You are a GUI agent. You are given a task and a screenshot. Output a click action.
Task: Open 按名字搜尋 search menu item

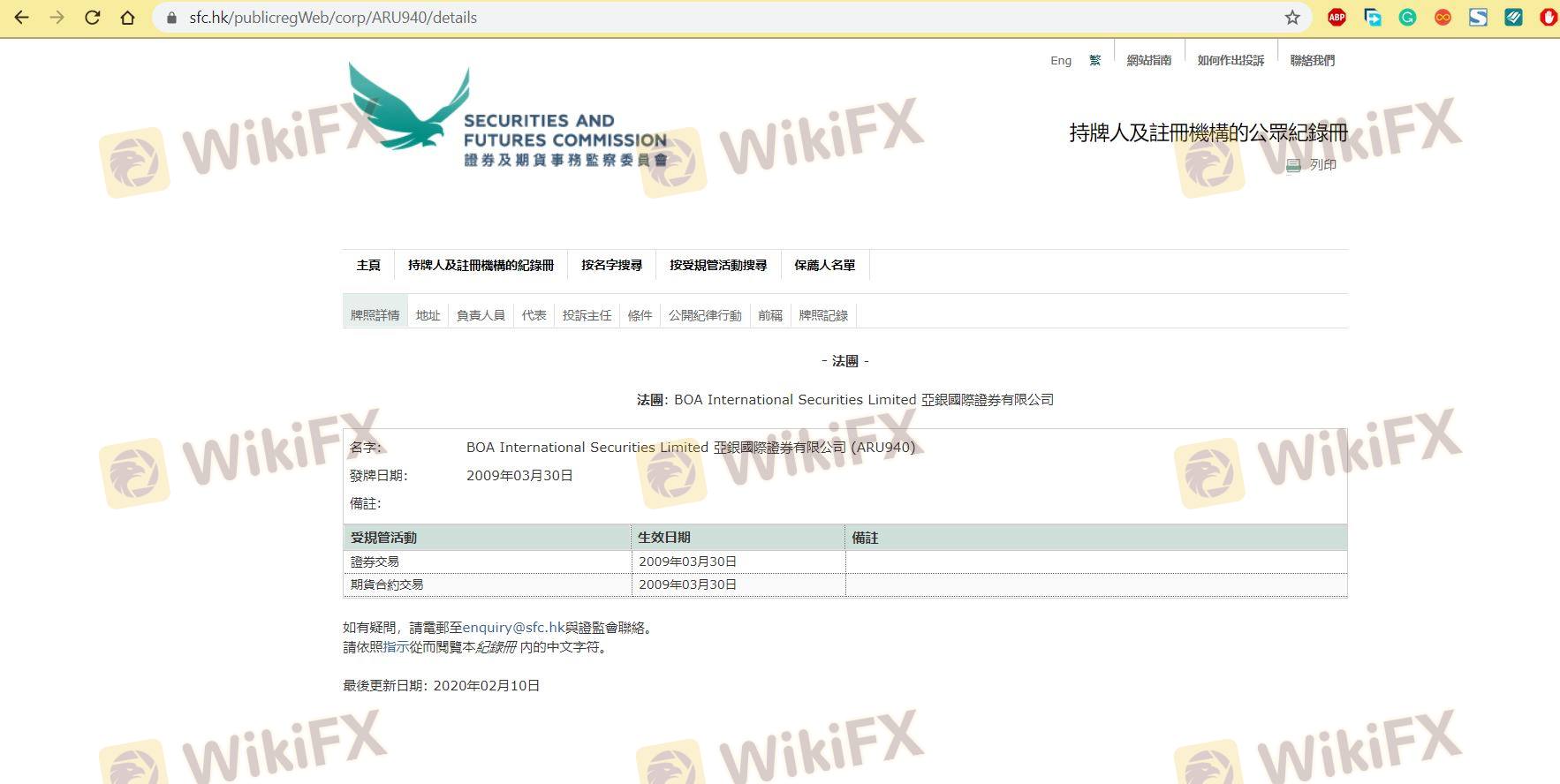(612, 265)
